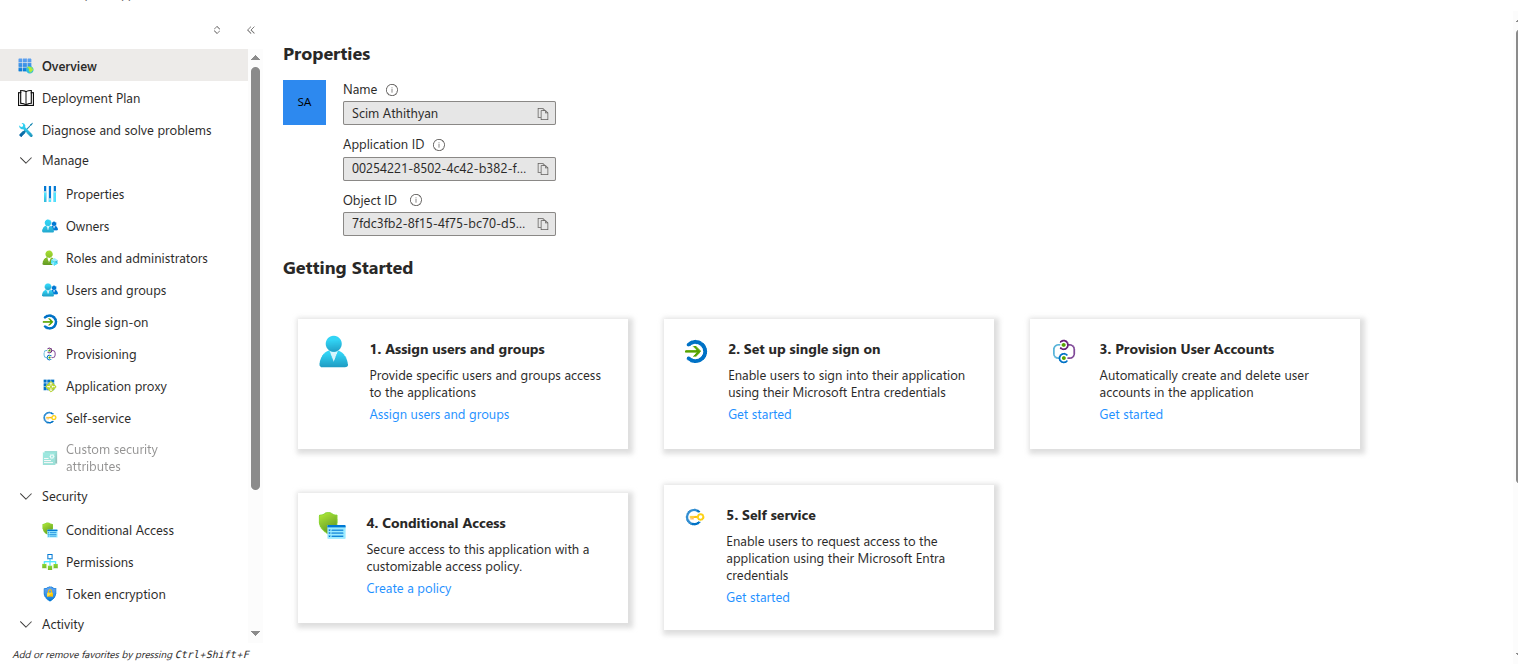The image size is (1518, 664).
Task: Click the Create a policy link
Action: point(408,588)
